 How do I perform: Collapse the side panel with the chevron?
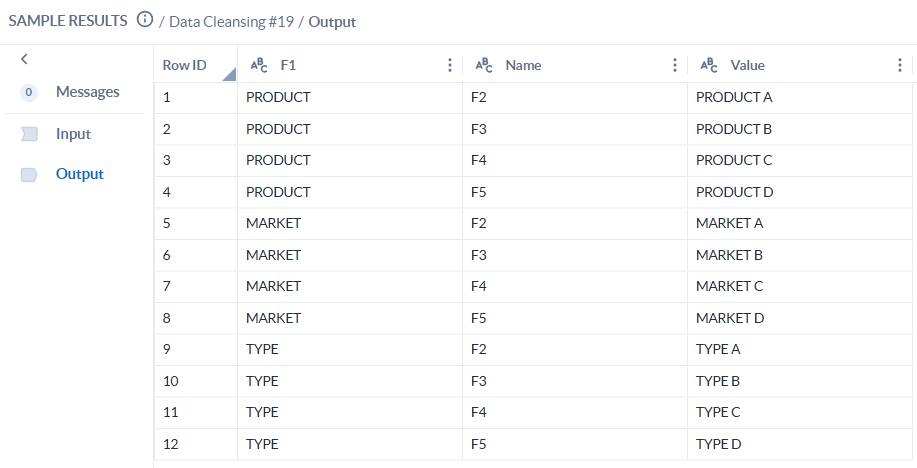pos(24,59)
